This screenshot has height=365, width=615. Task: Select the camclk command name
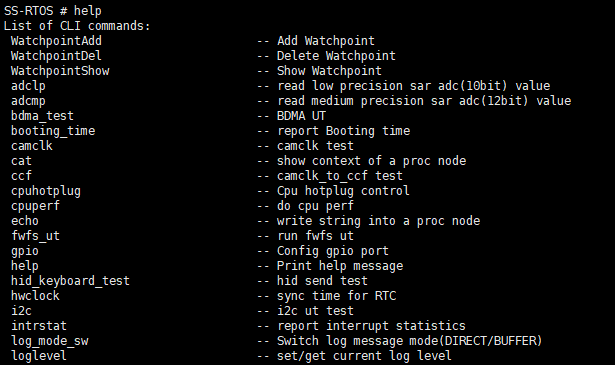coord(32,146)
